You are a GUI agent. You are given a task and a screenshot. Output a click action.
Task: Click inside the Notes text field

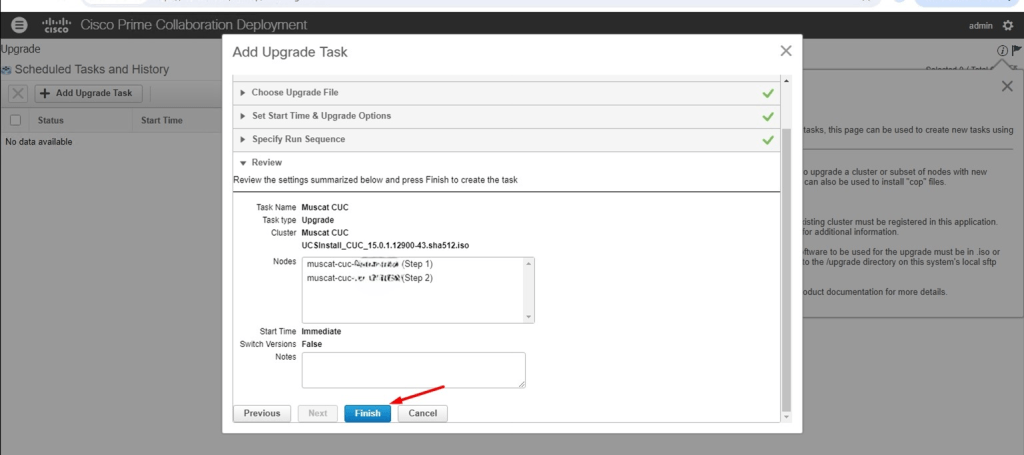413,369
